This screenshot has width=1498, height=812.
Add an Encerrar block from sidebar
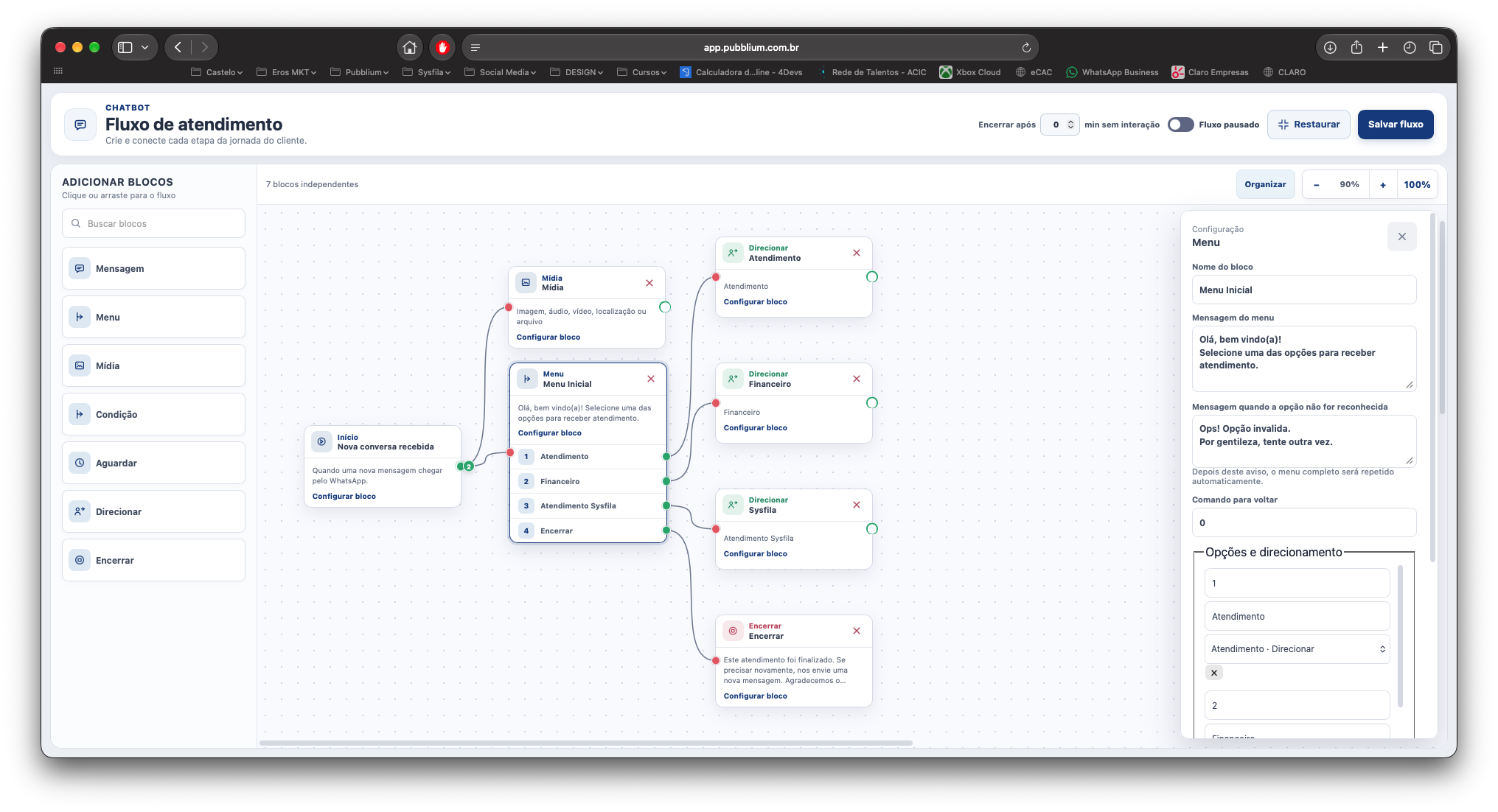[153, 560]
